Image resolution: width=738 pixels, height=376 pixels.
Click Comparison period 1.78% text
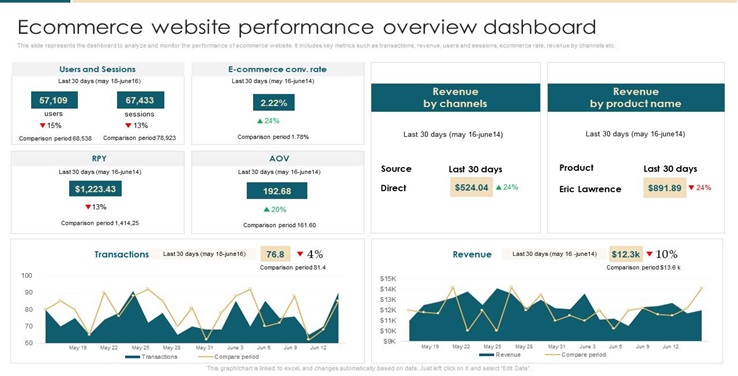[273, 137]
